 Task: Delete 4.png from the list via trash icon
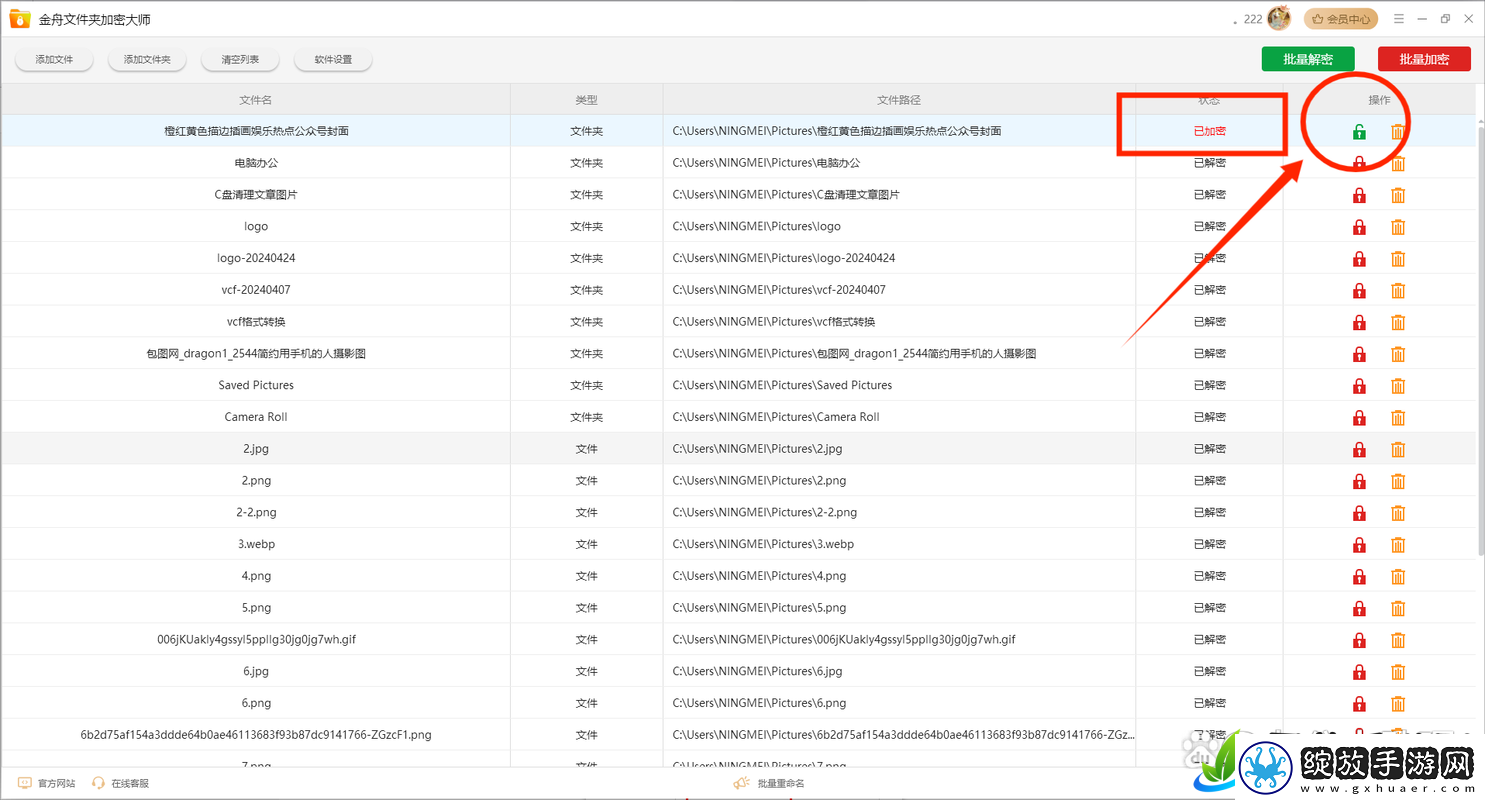coord(1398,577)
